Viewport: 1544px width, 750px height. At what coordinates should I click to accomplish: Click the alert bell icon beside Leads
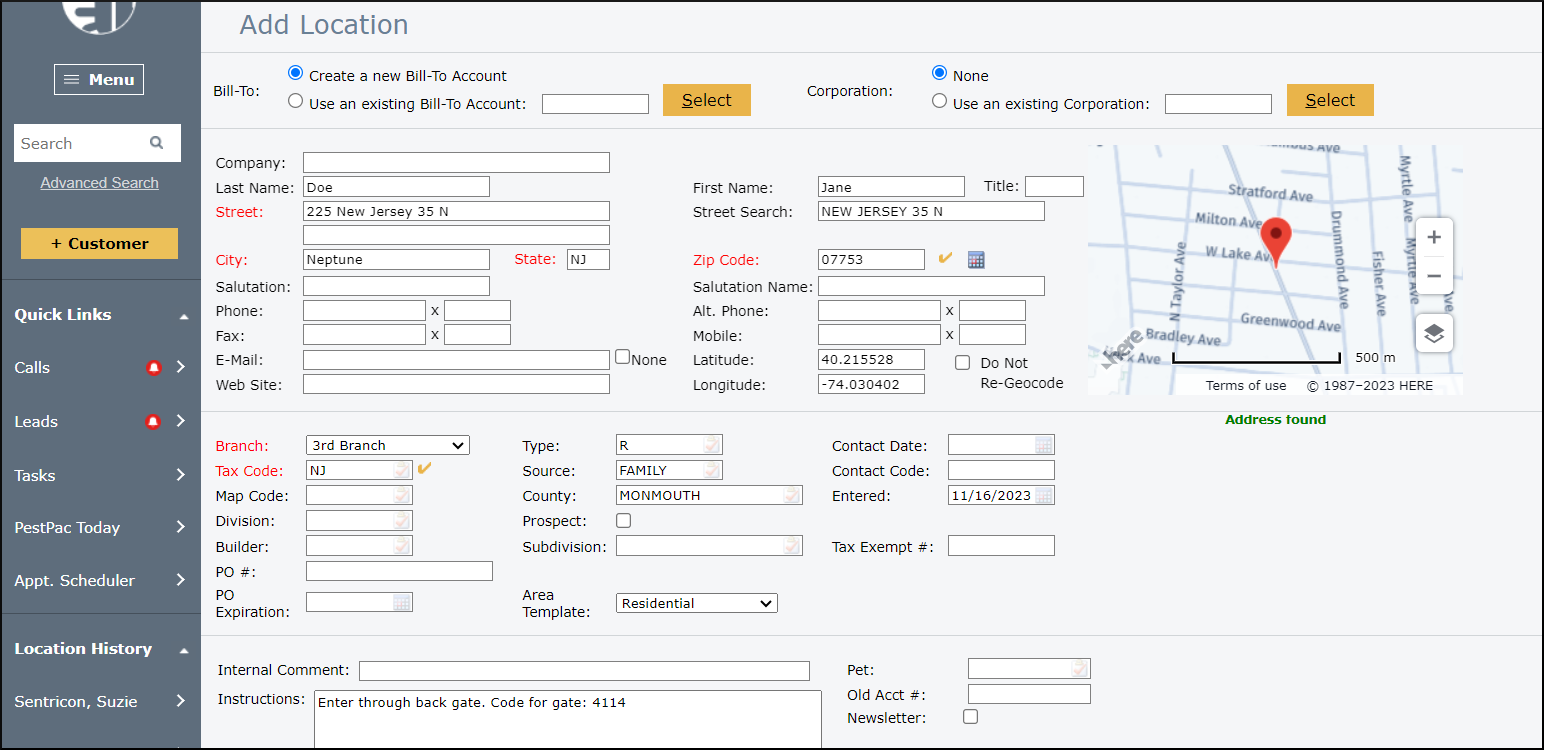(154, 421)
